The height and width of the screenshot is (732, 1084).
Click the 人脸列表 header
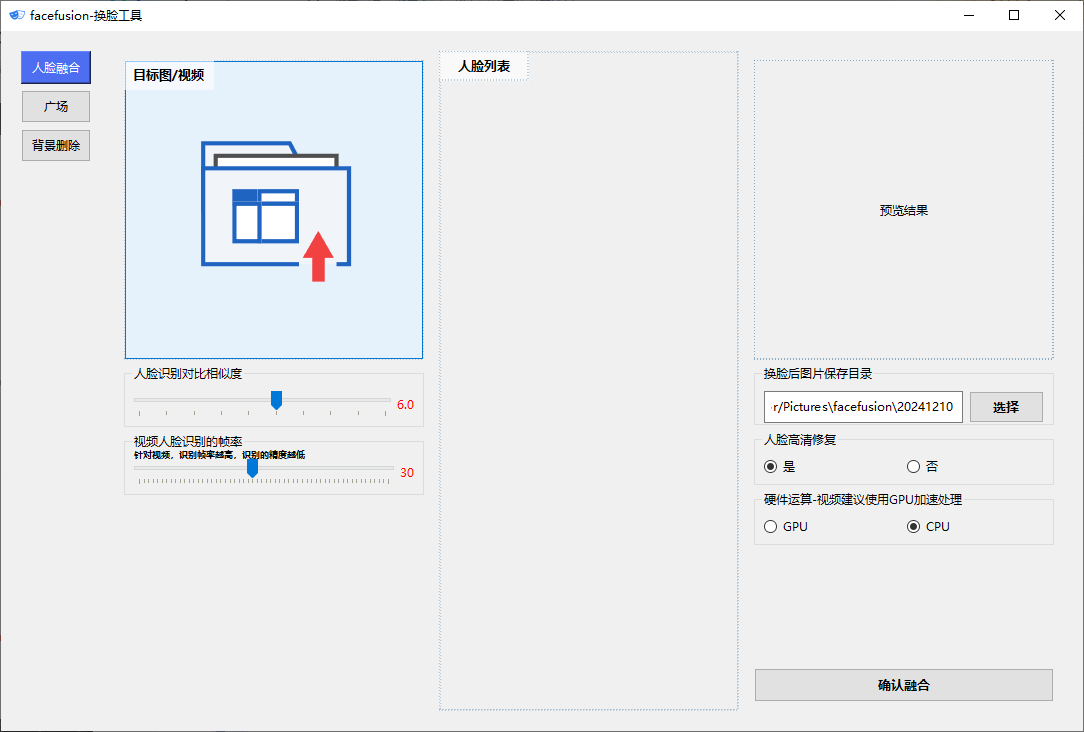point(484,66)
